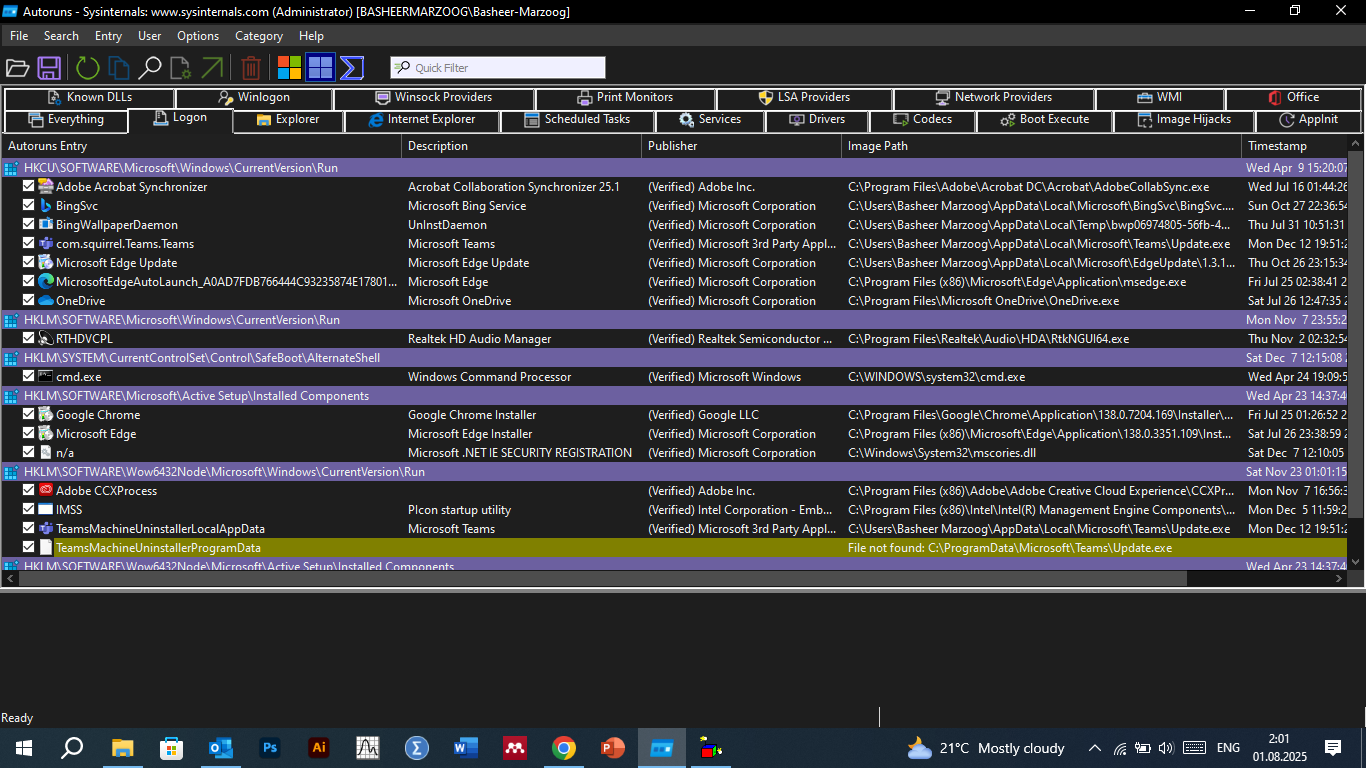
Task: Open the notification center icon
Action: [1332, 748]
